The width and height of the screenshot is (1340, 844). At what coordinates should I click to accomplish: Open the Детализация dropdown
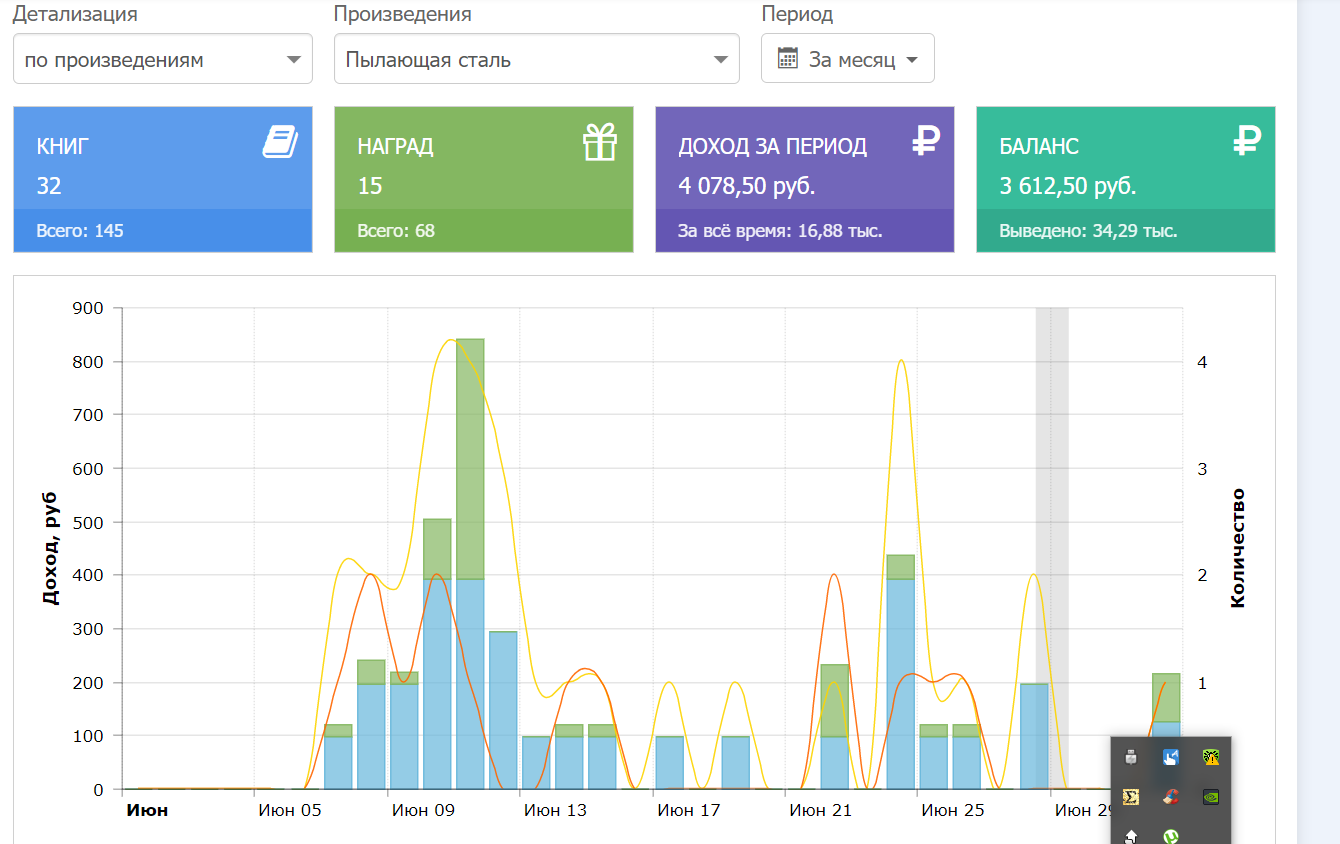click(163, 59)
